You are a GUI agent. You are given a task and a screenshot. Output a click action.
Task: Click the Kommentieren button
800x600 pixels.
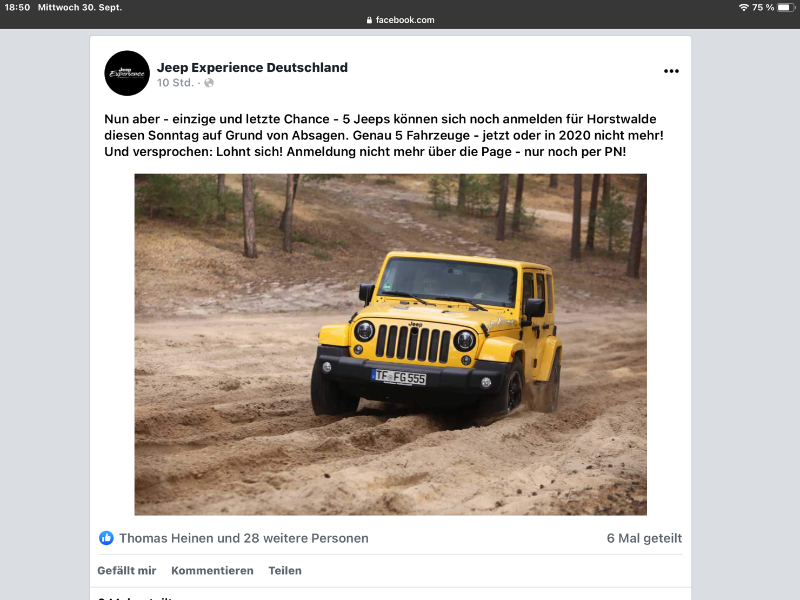click(212, 570)
